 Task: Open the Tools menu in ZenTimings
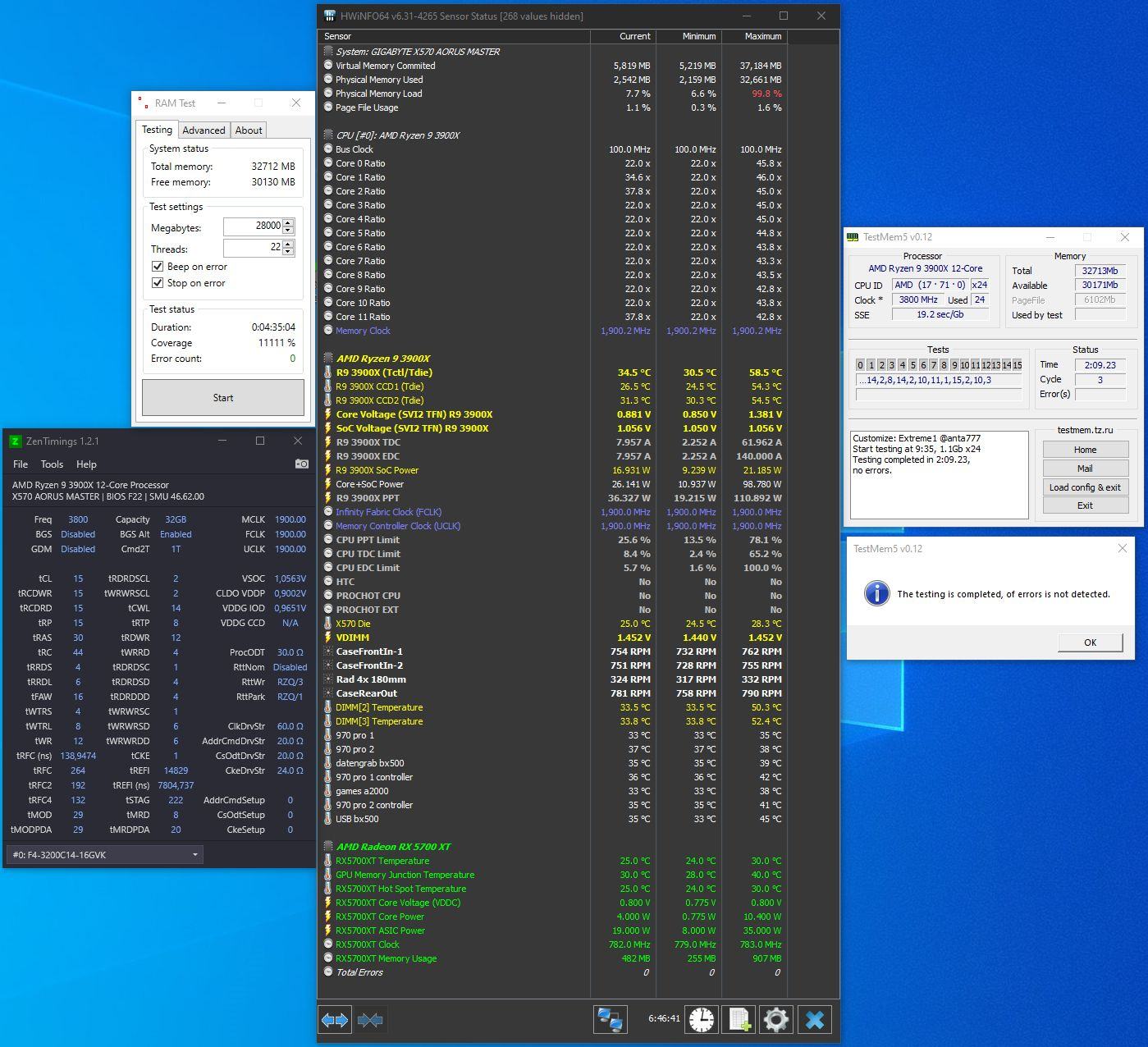(x=52, y=464)
